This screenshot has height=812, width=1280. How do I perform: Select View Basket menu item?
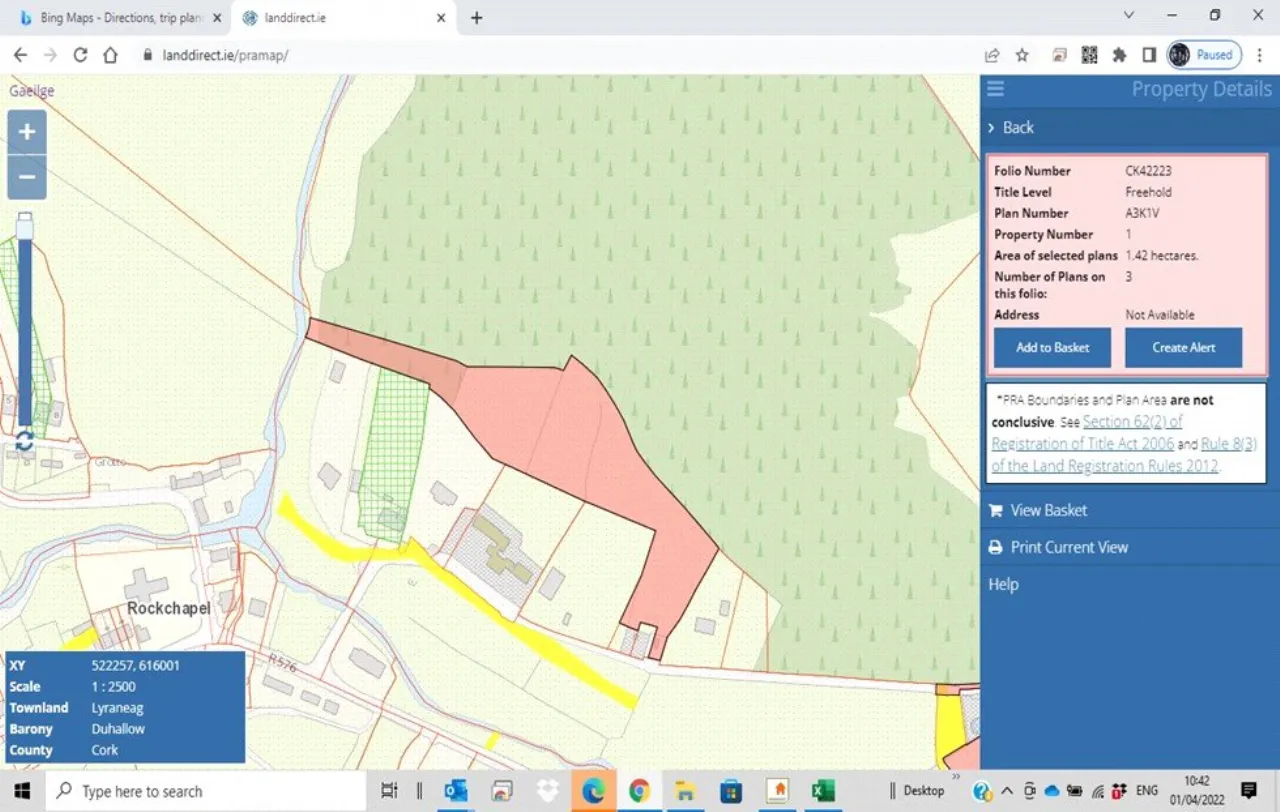point(1048,510)
